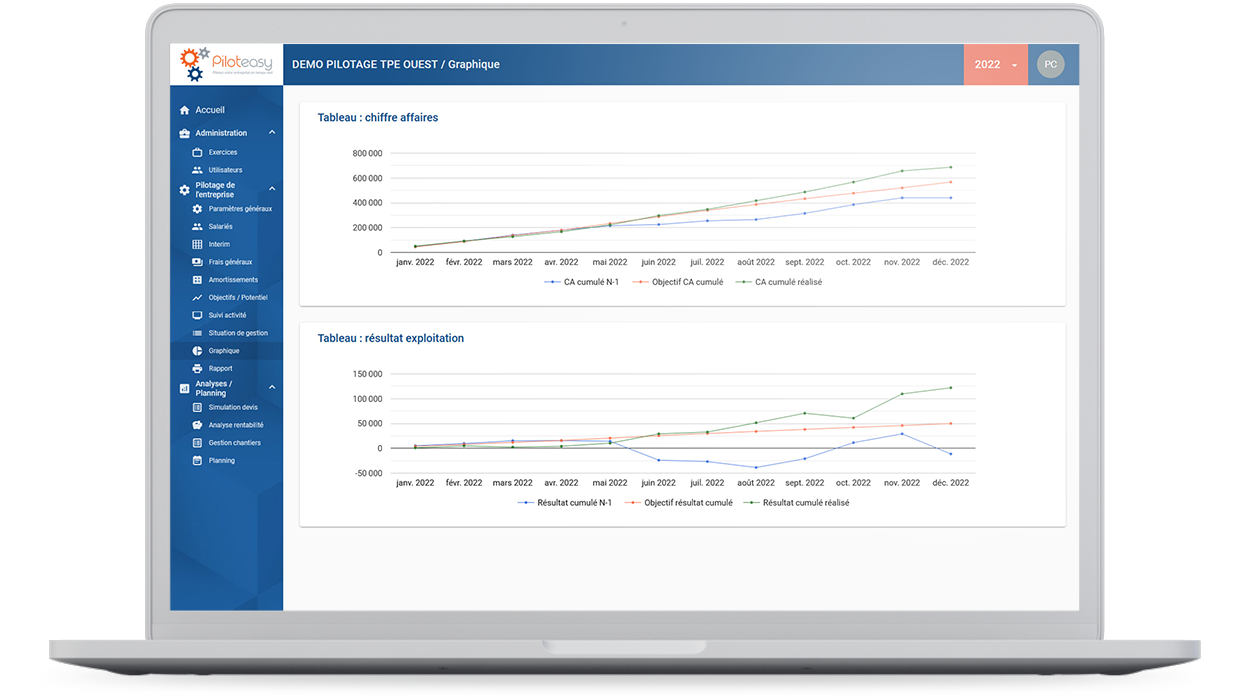
Task: Click the Situation de gestion list icon
Action: (197, 333)
